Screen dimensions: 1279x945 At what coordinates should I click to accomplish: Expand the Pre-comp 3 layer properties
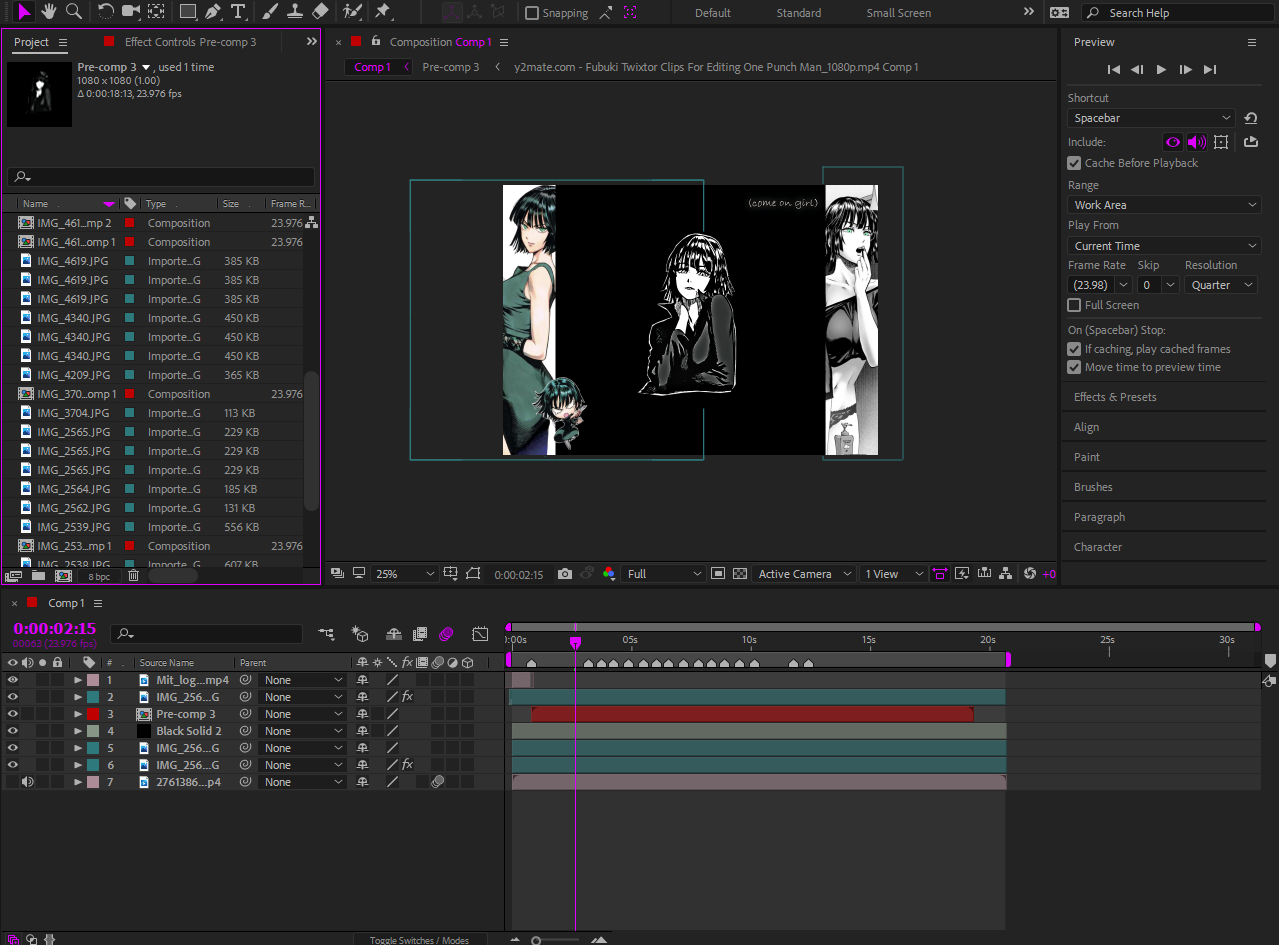click(x=78, y=714)
